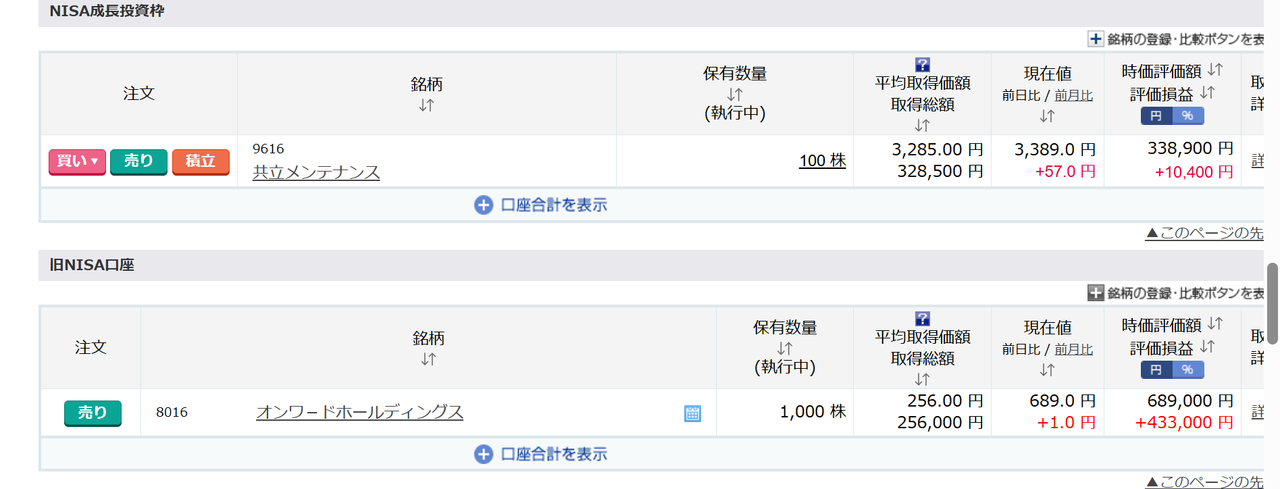Open the 買い dropdown for 共立メンテナンス
This screenshot has width=1280, height=489.
(77, 161)
